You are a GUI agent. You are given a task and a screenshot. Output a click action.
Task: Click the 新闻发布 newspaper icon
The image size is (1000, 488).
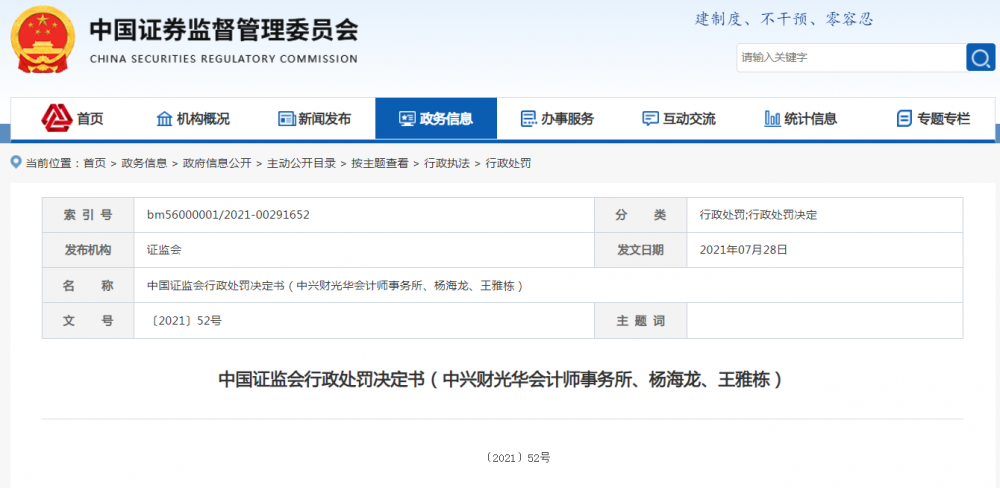coord(286,119)
